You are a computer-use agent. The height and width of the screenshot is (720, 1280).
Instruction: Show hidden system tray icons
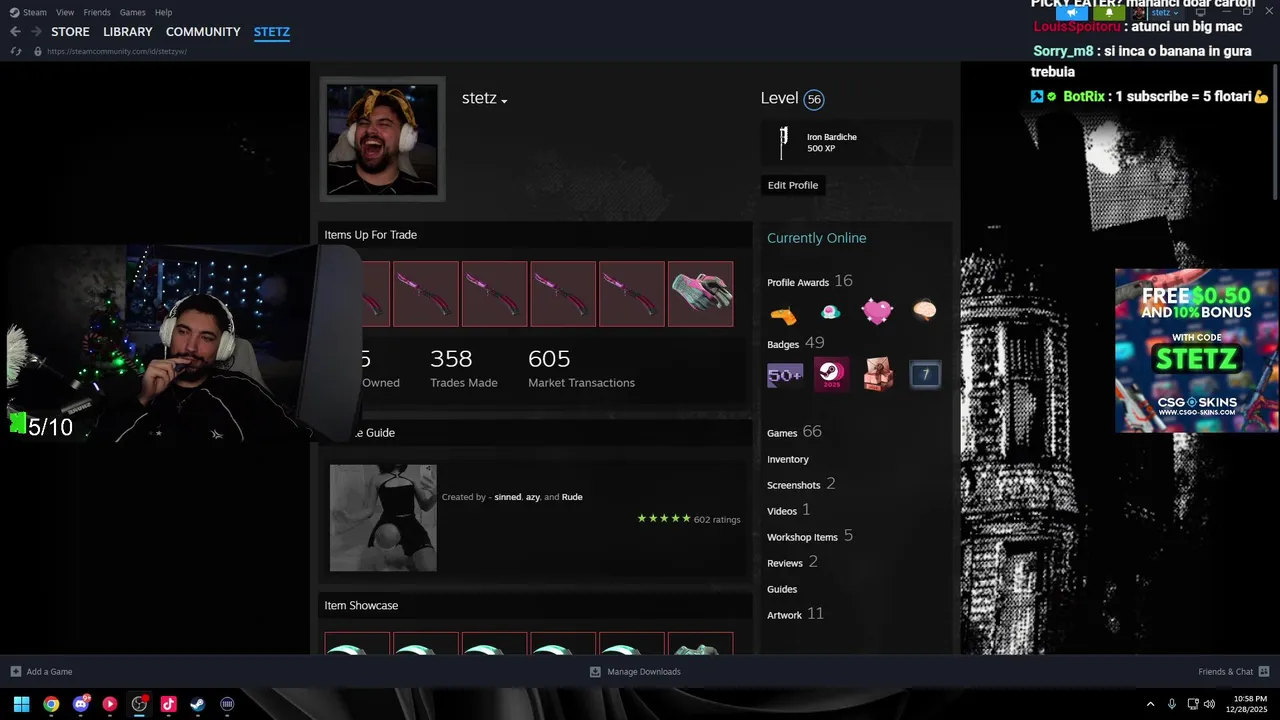(x=1150, y=704)
